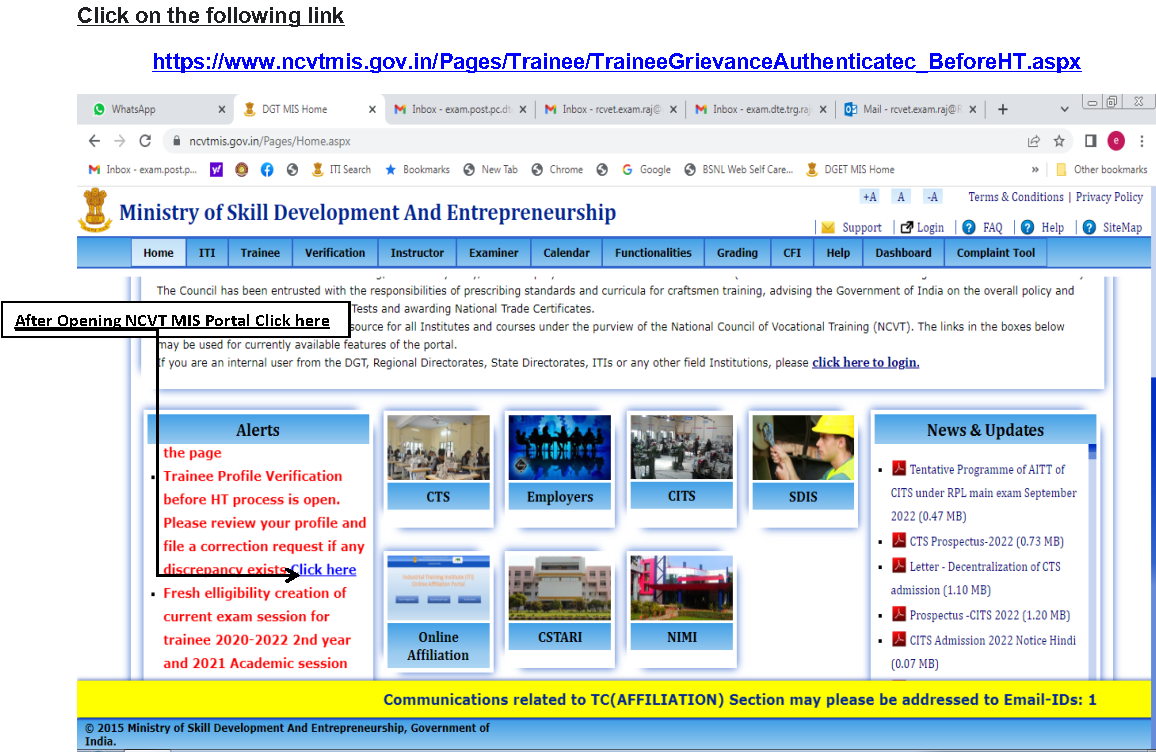Open the profile avatar 'e'
Viewport: 1156px width, 752px height.
1116,141
